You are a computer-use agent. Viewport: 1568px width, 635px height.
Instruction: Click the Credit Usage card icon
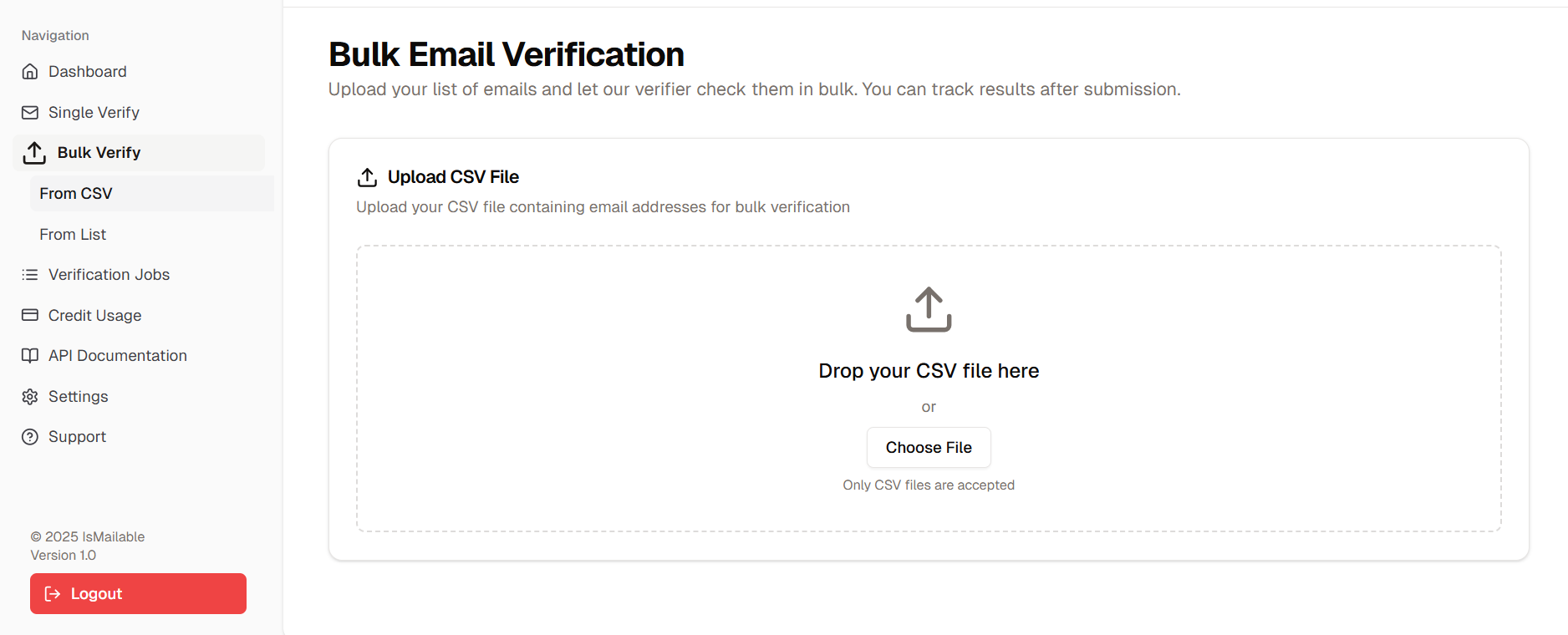pos(30,315)
